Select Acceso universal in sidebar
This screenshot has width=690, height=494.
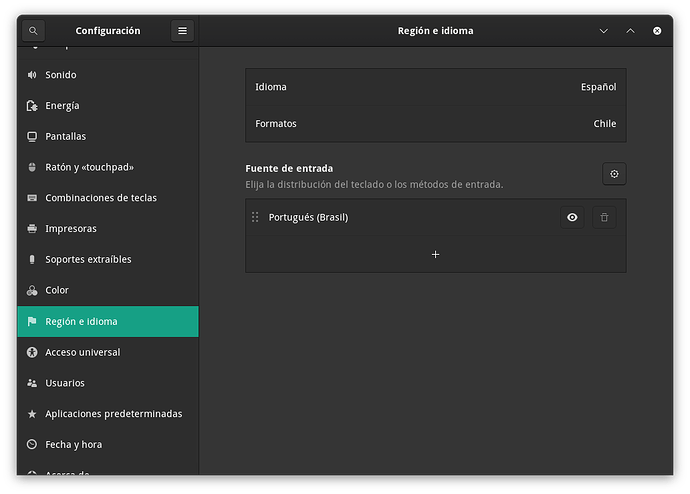[82, 353]
